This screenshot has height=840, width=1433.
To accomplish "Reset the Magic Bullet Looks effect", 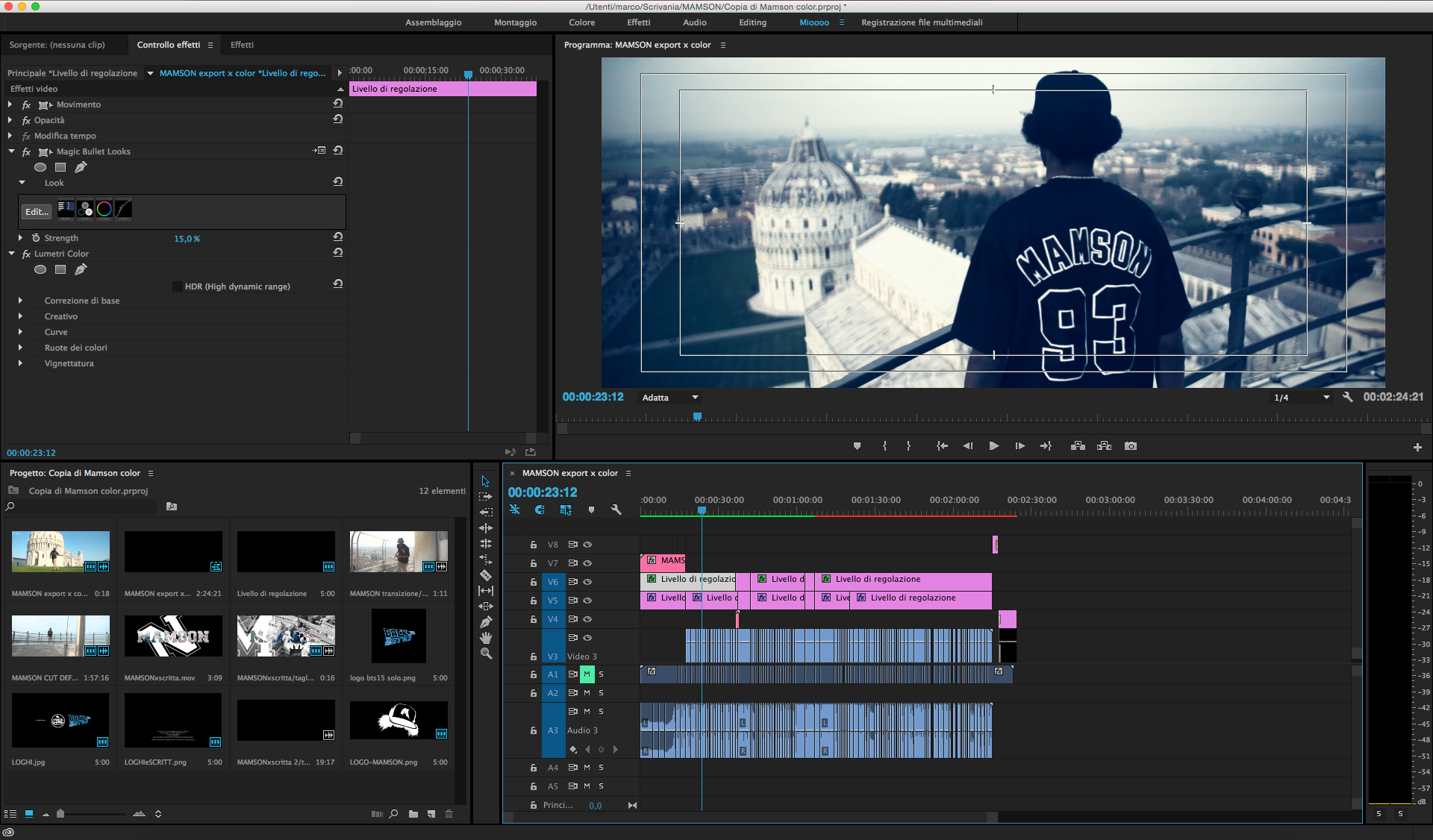I will pos(338,151).
